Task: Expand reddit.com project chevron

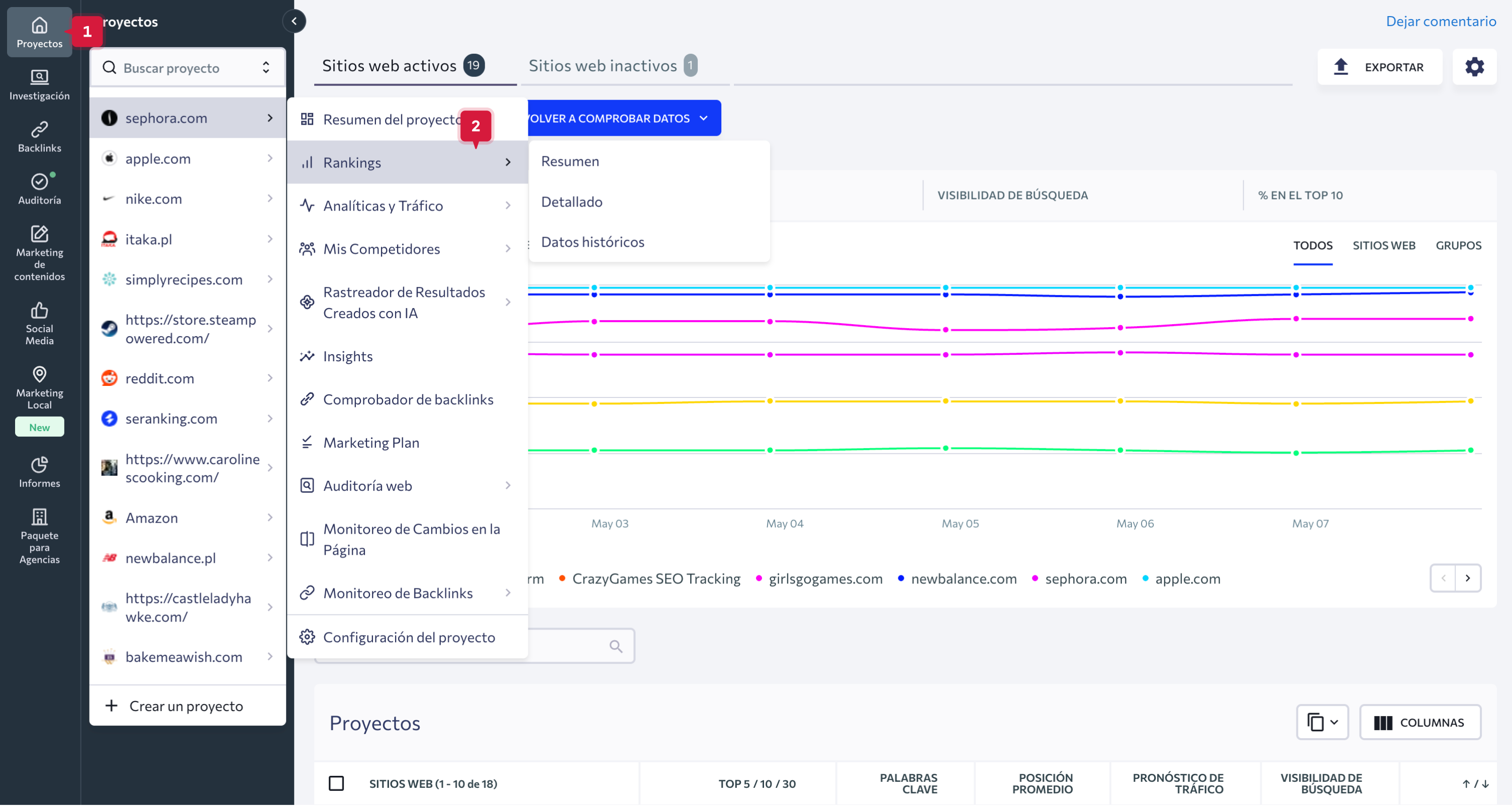Action: tap(270, 378)
